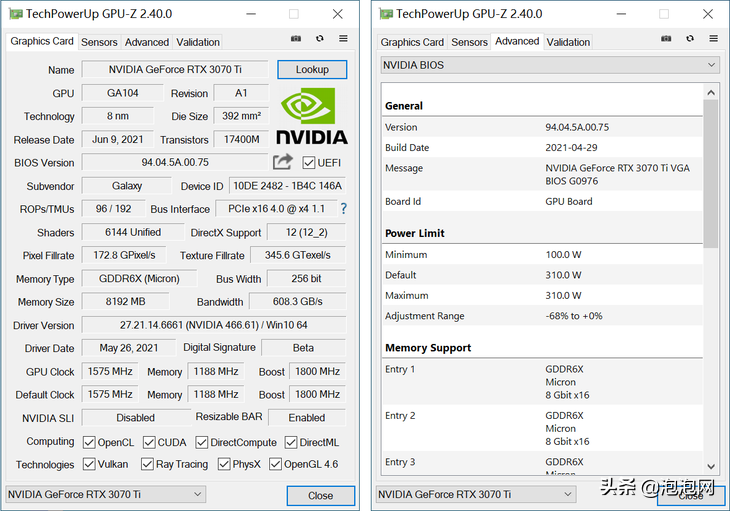Click the Digital Signature field showing Beta
The width and height of the screenshot is (730, 511).
click(304, 348)
